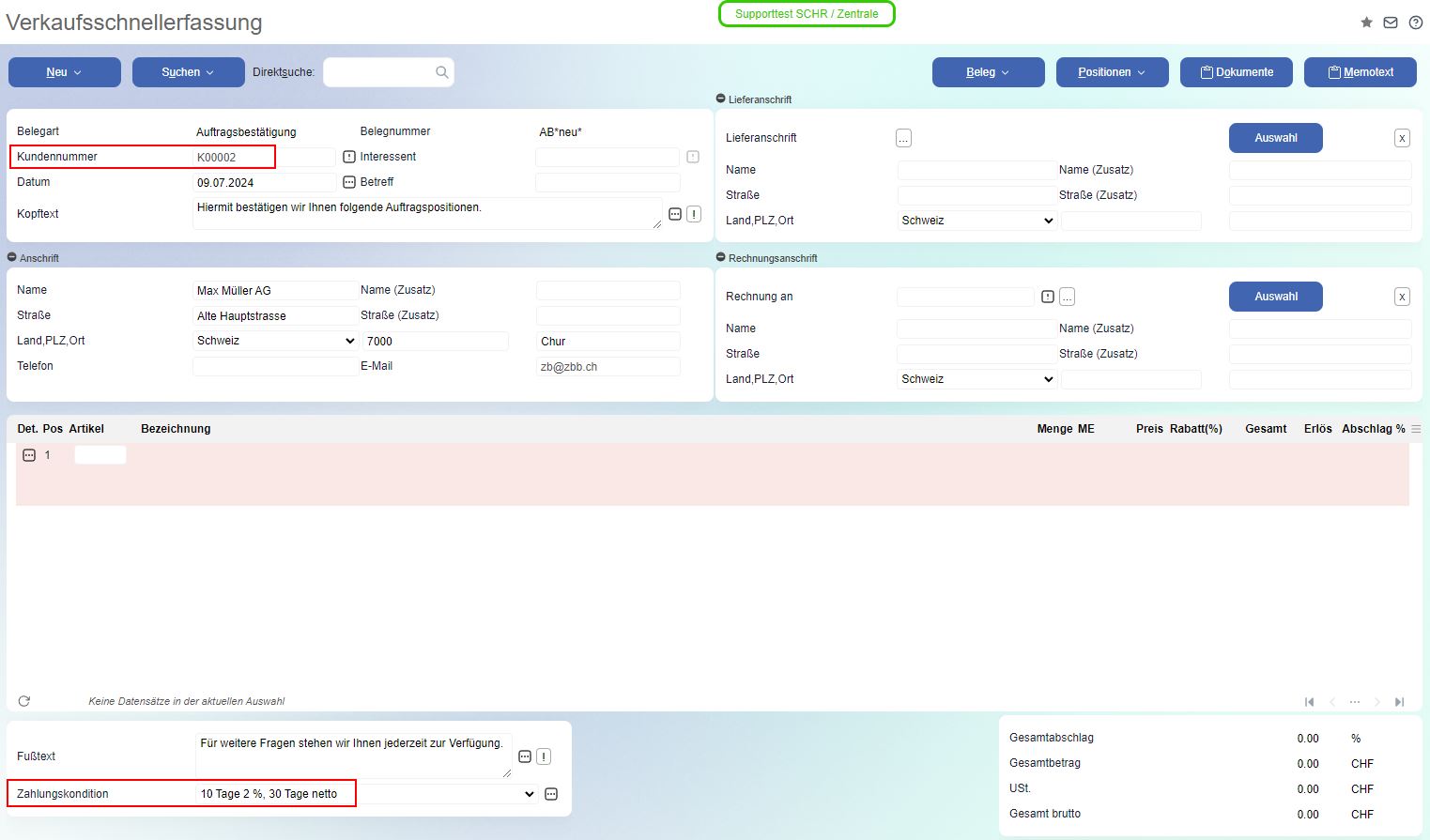Open date picker next to Datum
The width and height of the screenshot is (1430, 840).
coord(349,182)
